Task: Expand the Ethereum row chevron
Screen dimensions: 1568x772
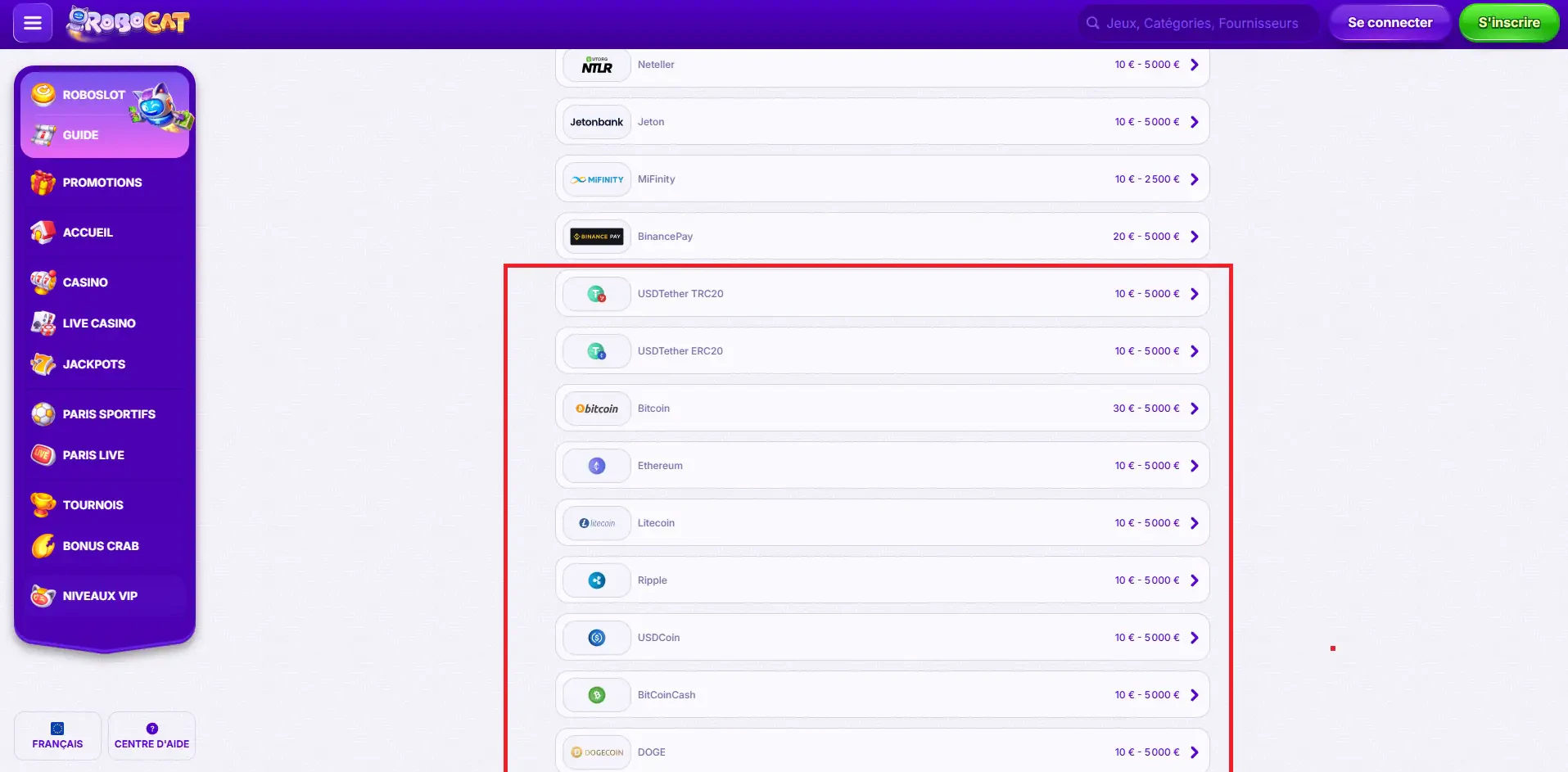Action: pos(1195,466)
